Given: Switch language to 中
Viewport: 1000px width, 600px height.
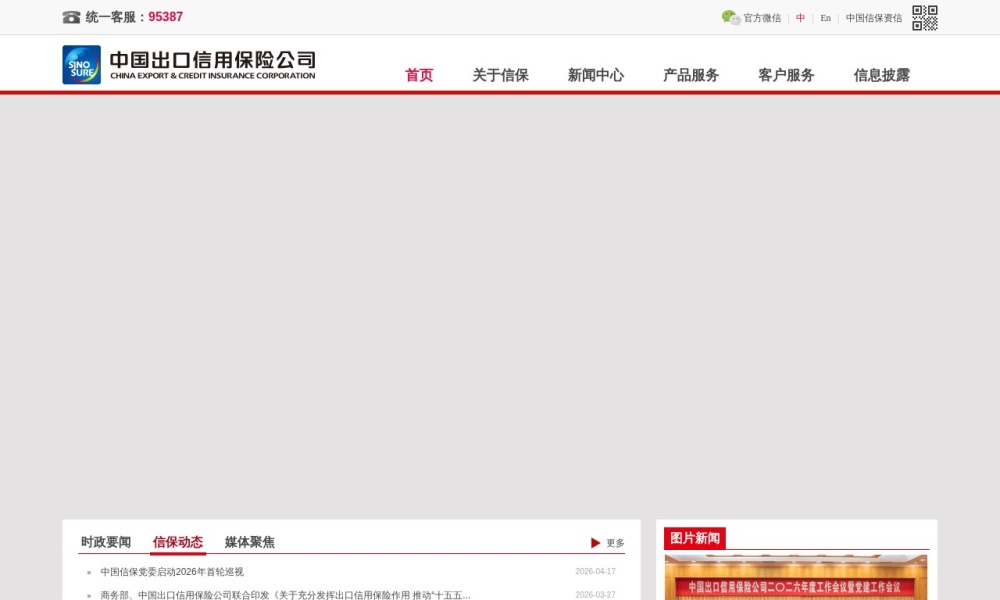Looking at the screenshot, I should click(x=800, y=18).
